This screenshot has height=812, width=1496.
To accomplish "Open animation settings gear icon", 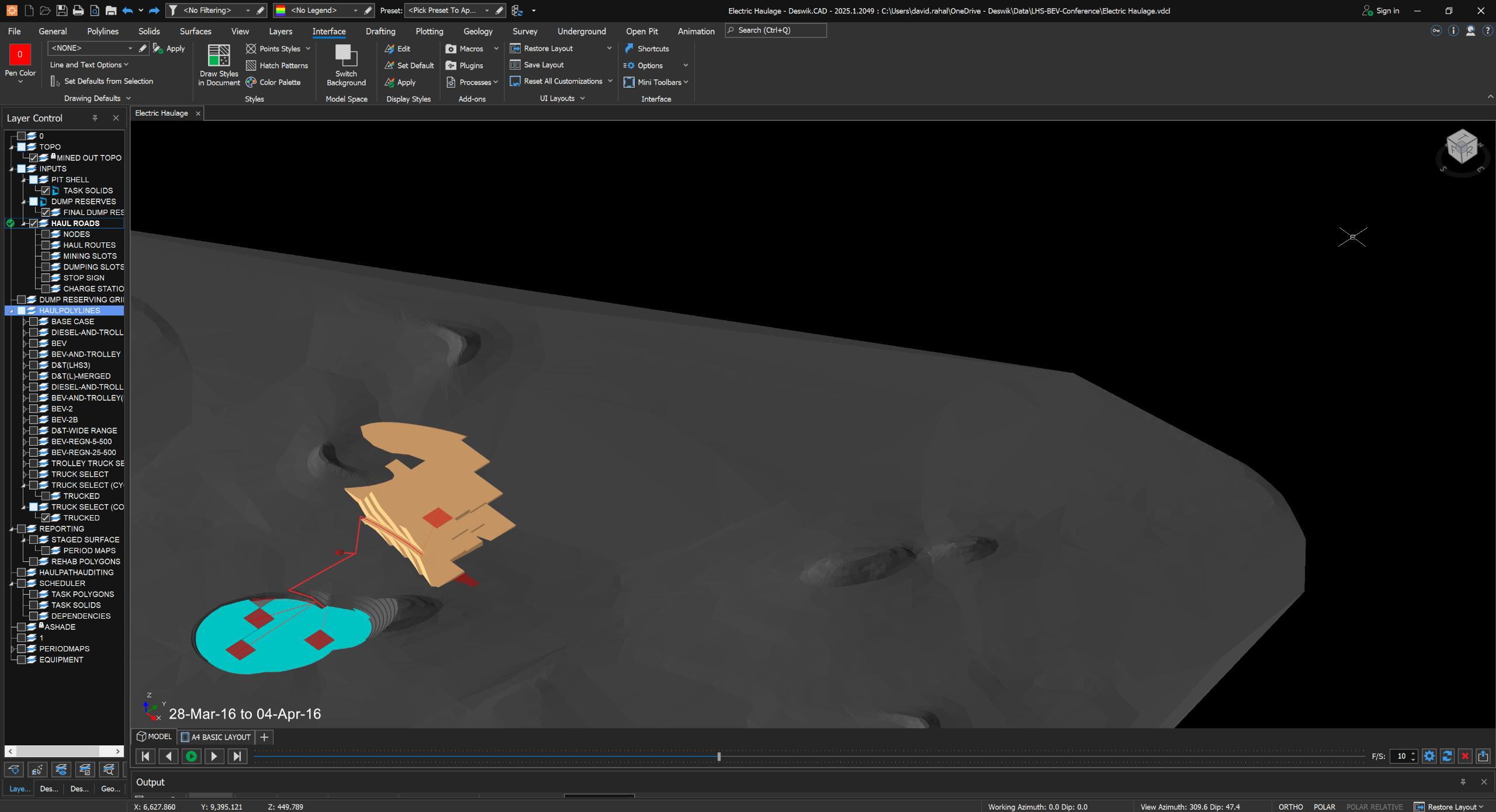I will [1429, 757].
